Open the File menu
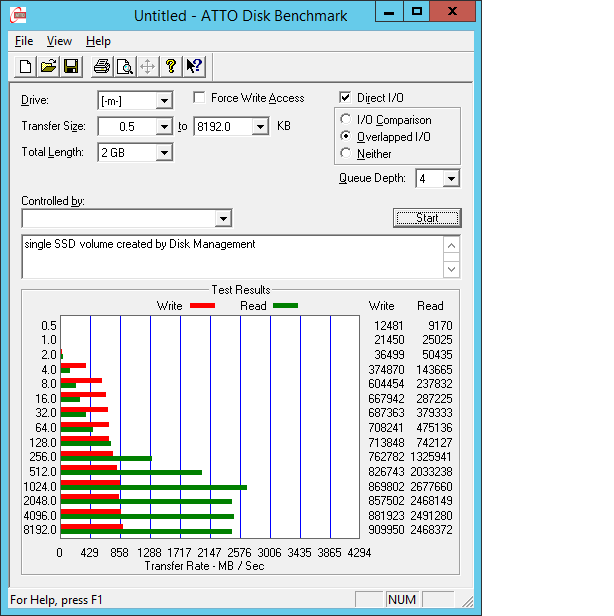The height and width of the screenshot is (616, 614). click(24, 41)
